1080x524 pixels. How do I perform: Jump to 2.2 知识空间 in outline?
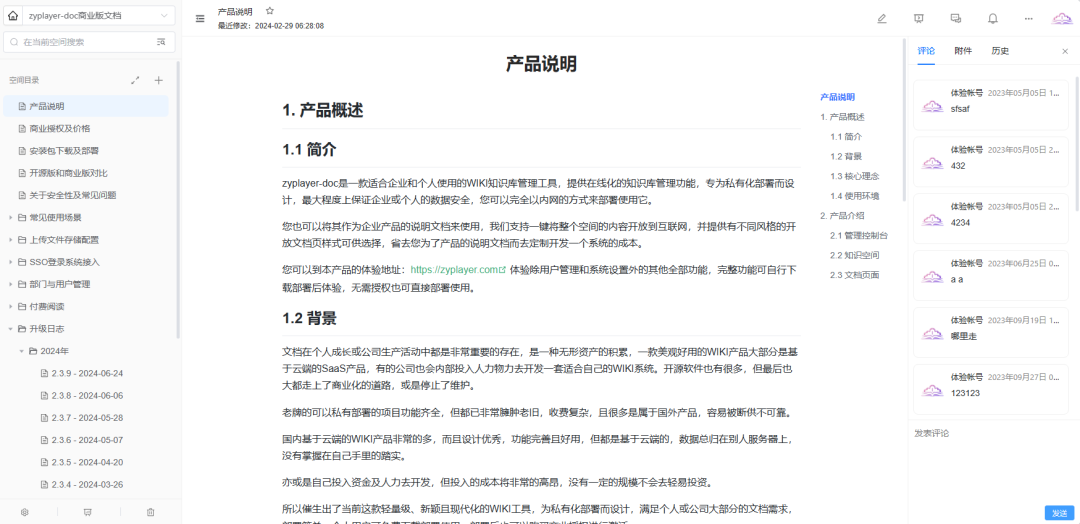[855, 255]
